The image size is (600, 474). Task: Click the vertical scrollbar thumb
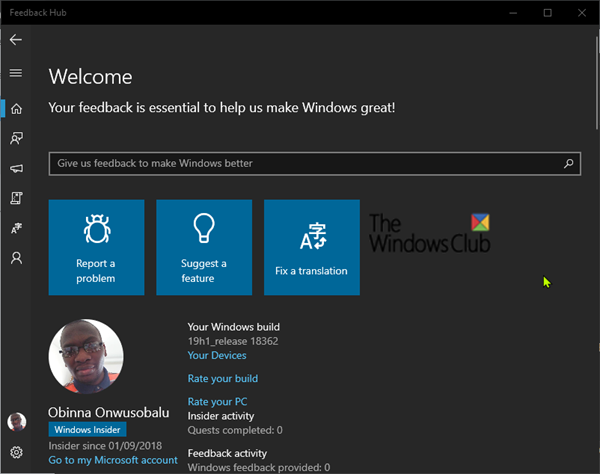coord(597,83)
